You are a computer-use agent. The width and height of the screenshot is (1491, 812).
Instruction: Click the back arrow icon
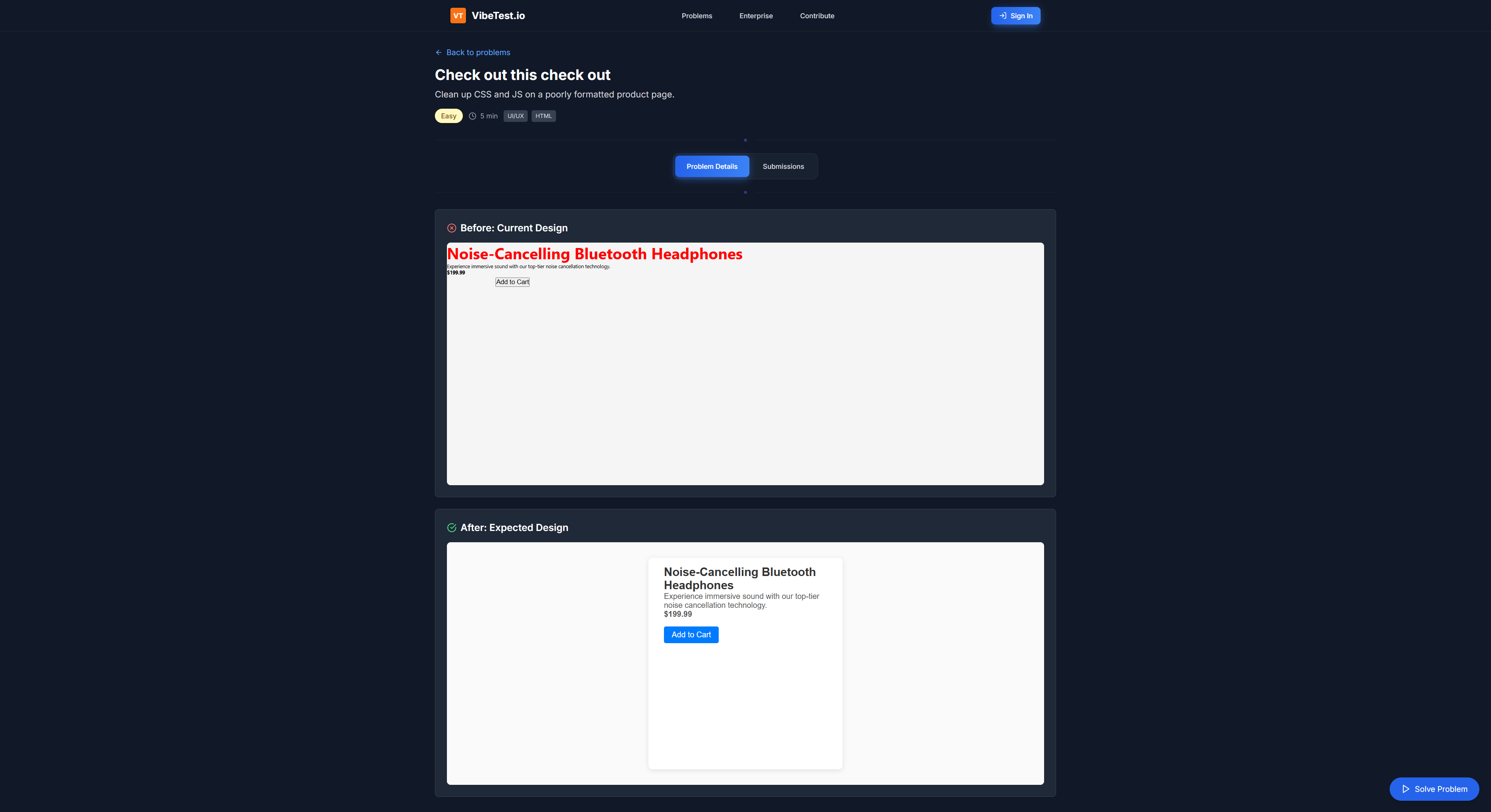coord(439,53)
